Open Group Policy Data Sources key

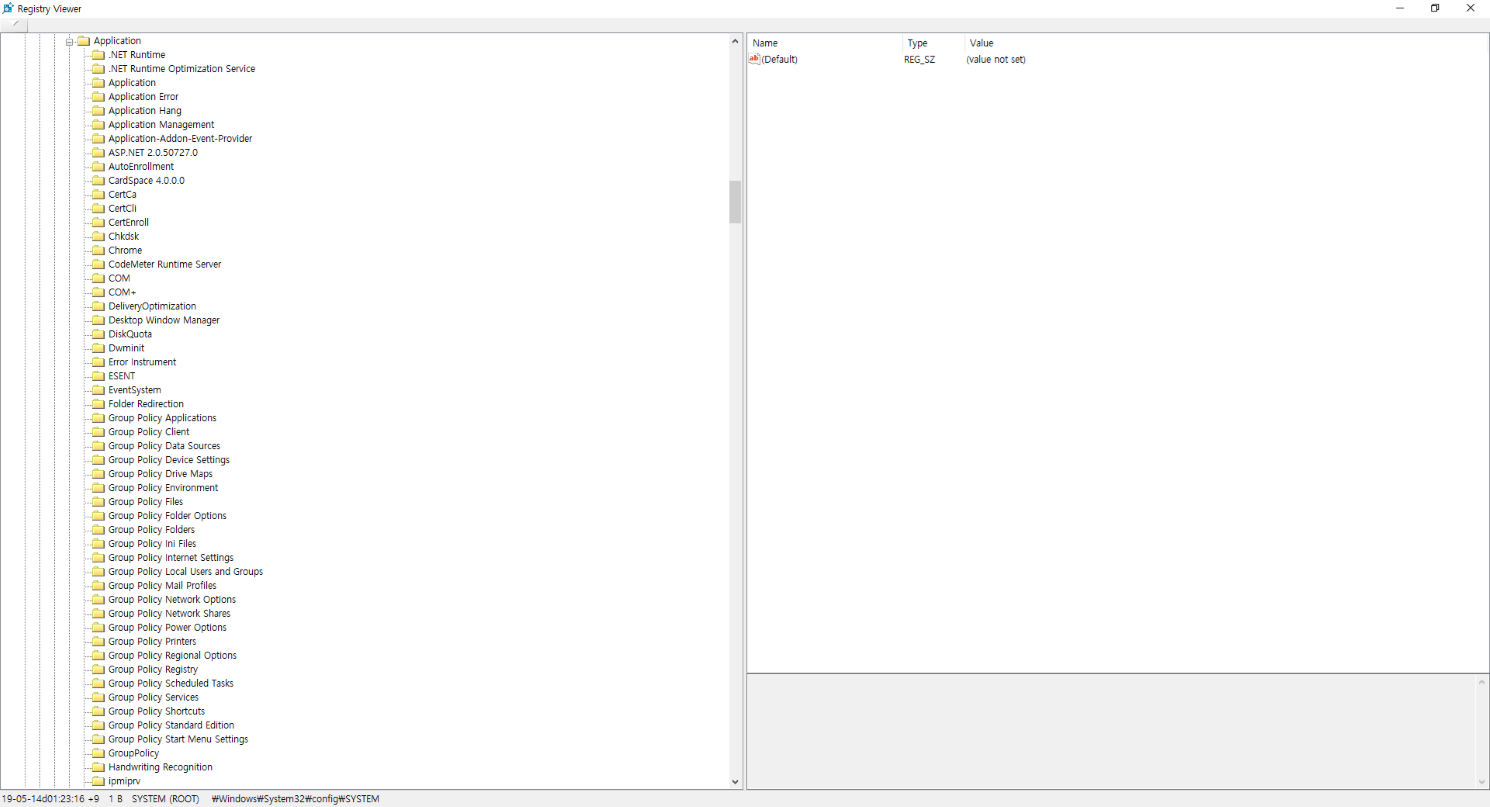(x=164, y=447)
